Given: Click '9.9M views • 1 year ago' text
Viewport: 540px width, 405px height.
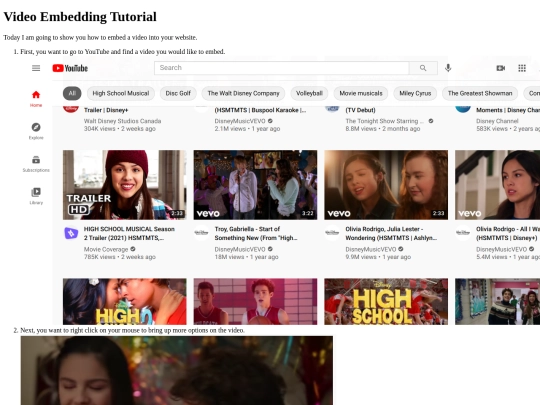Looking at the screenshot, I should click(378, 257).
